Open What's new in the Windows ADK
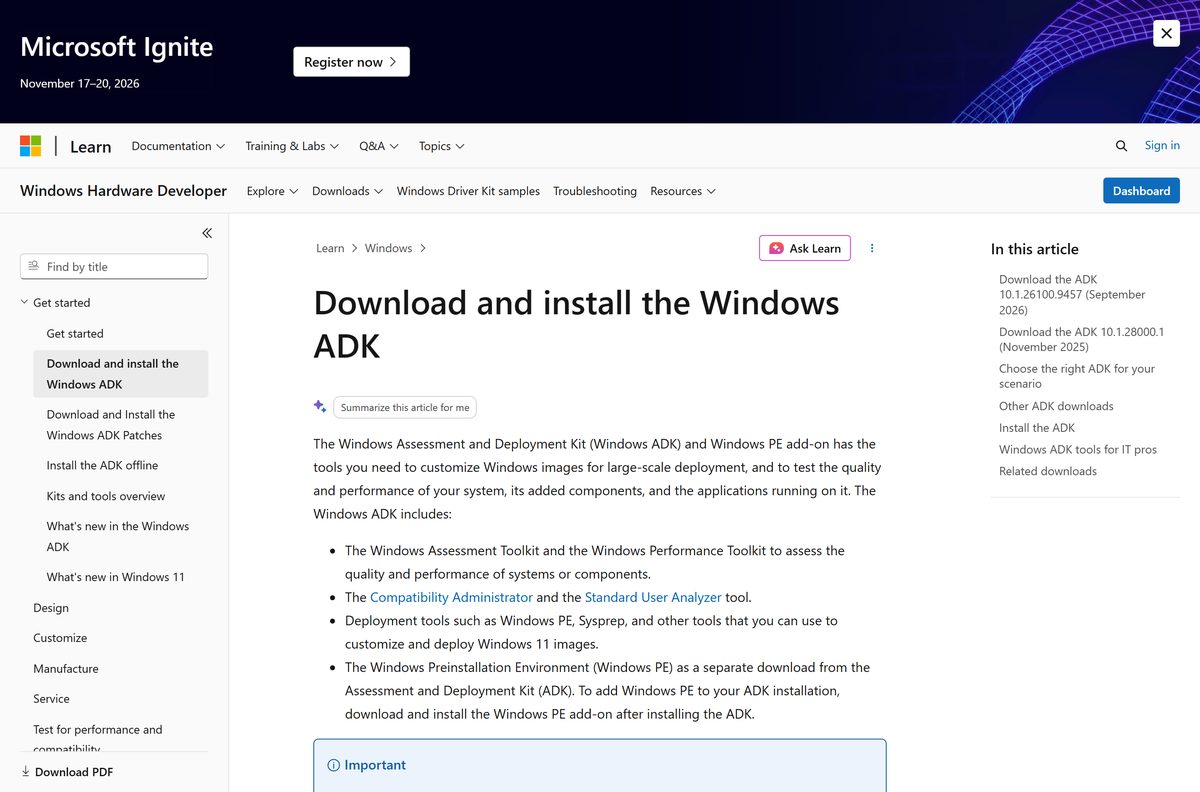The height and width of the screenshot is (792, 1200). point(118,536)
